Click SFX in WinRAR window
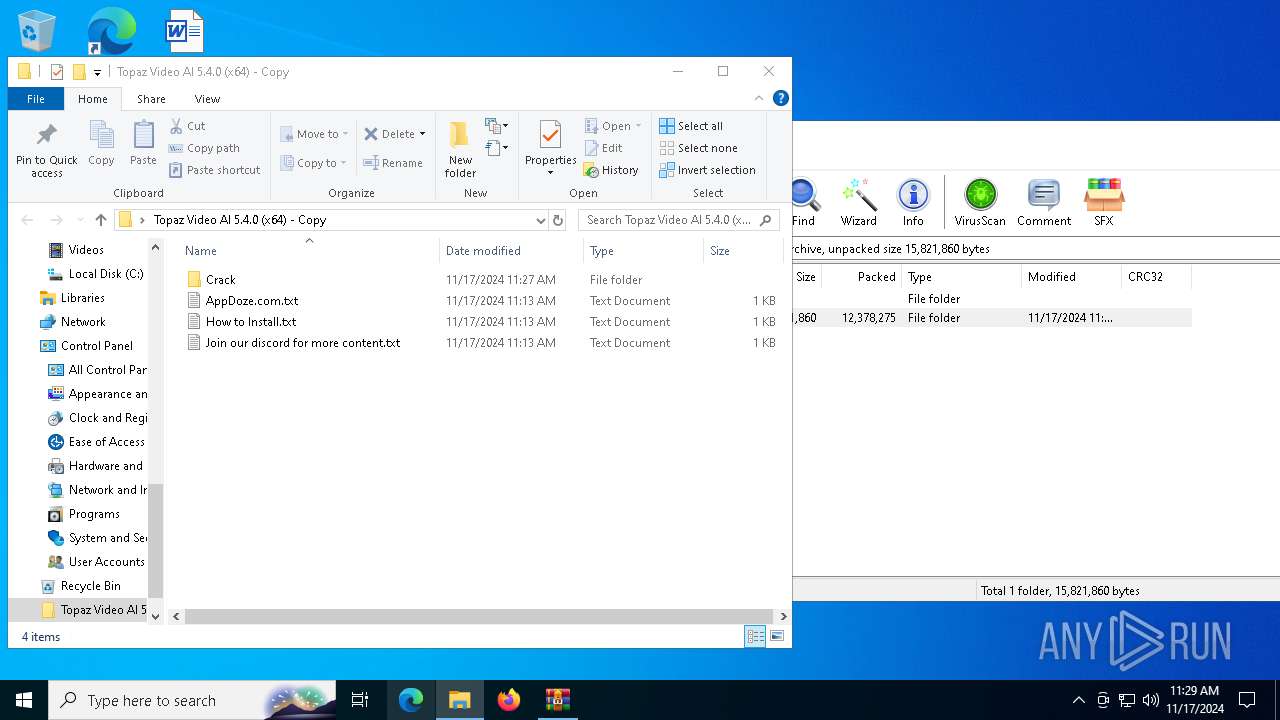Viewport: 1280px width, 720px height. (1104, 203)
